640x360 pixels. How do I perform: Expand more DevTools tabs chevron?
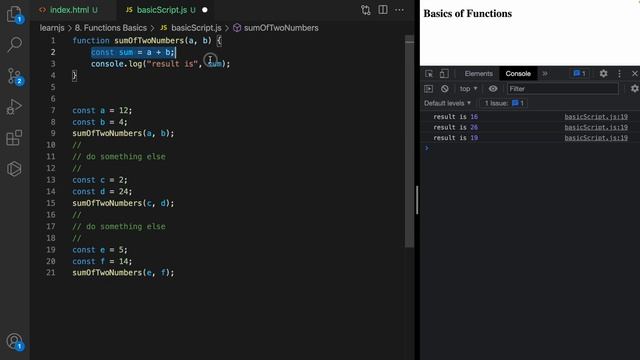click(x=545, y=74)
